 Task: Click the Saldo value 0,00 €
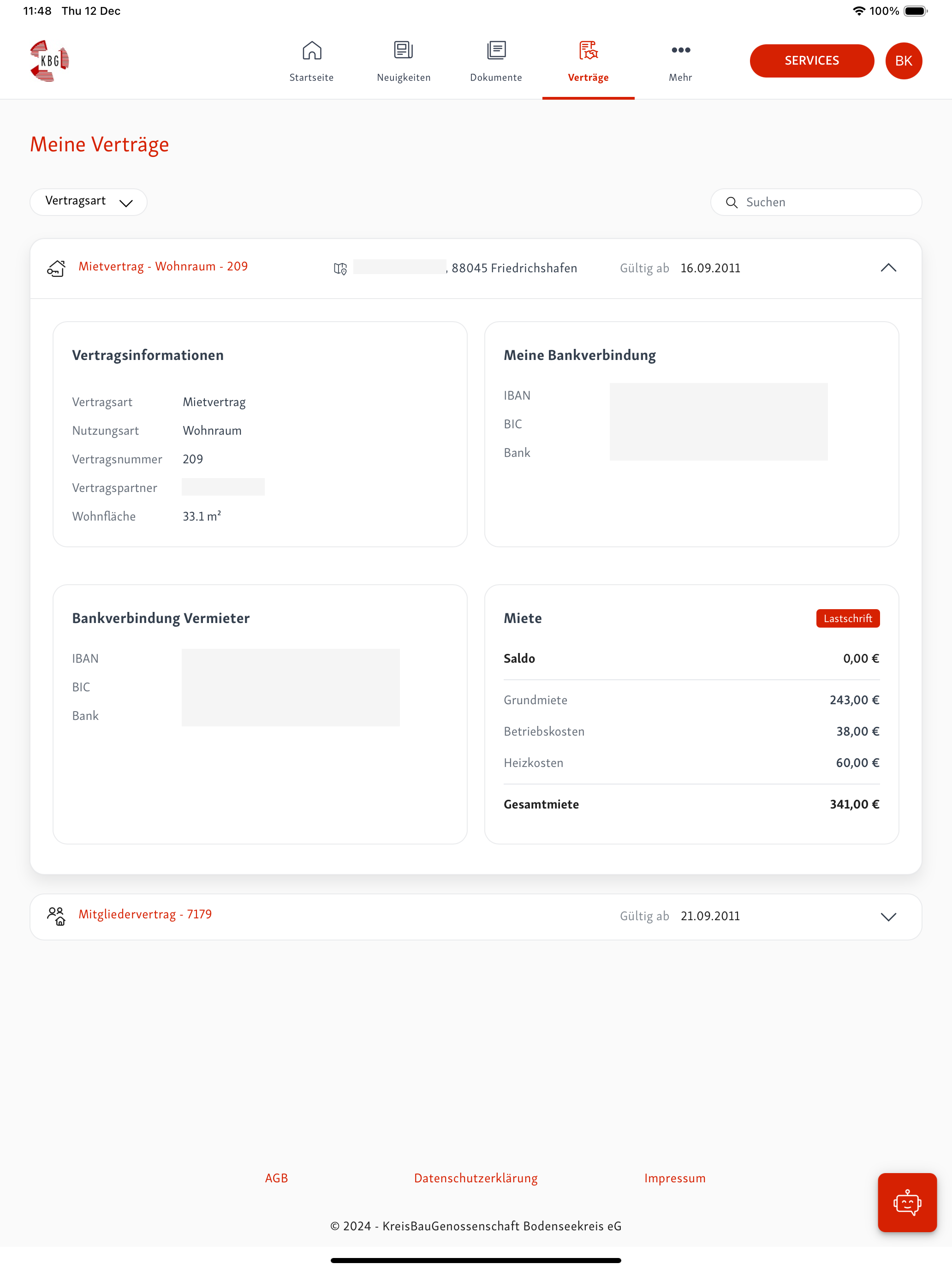coord(861,659)
